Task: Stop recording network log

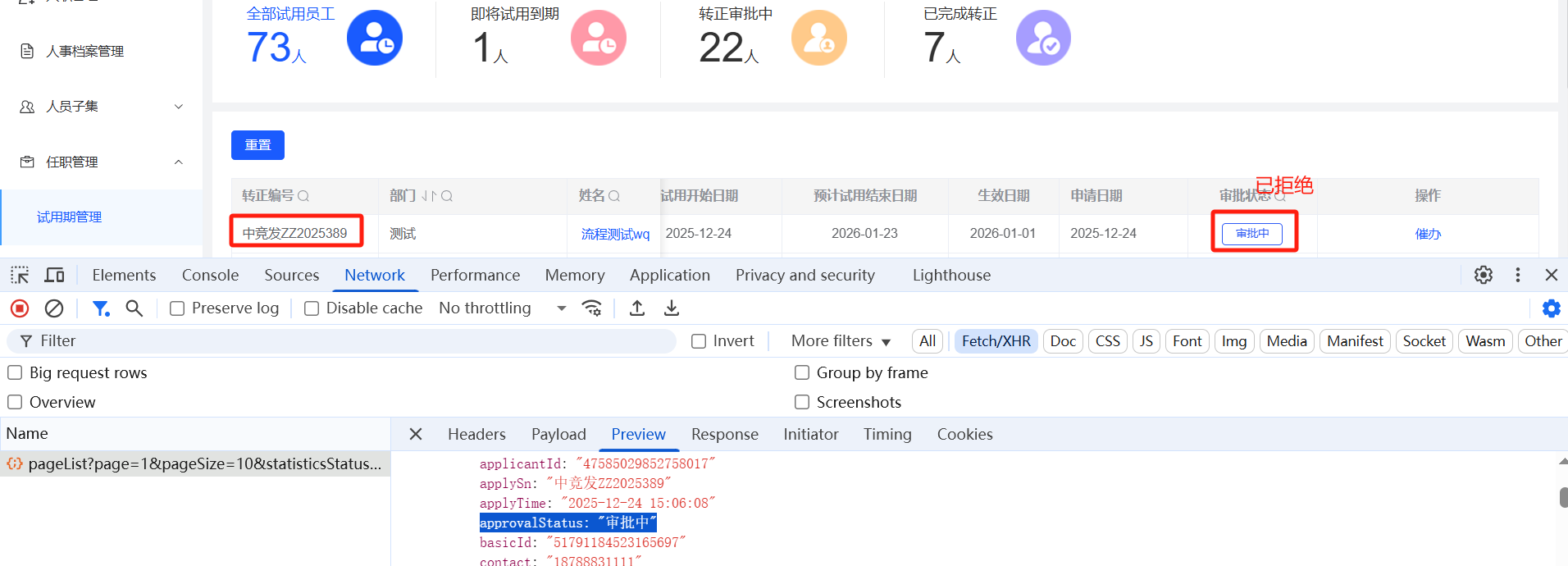Action: [20, 308]
